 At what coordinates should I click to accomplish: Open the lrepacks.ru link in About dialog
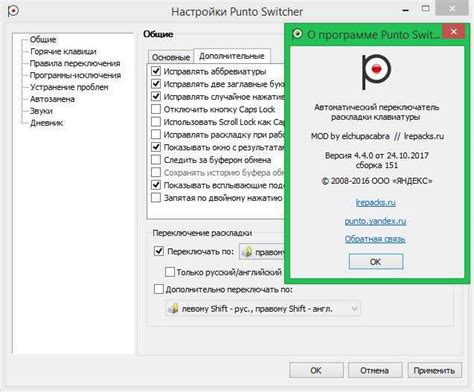pyautogui.click(x=375, y=202)
